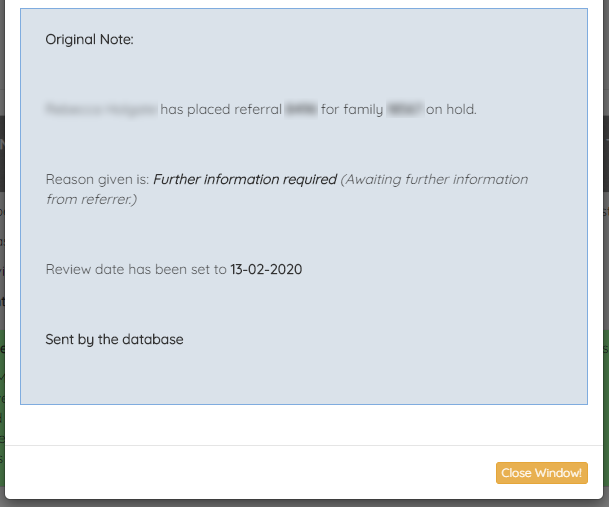Click the blurred referral number
This screenshot has width=609, height=507.
coord(301,109)
